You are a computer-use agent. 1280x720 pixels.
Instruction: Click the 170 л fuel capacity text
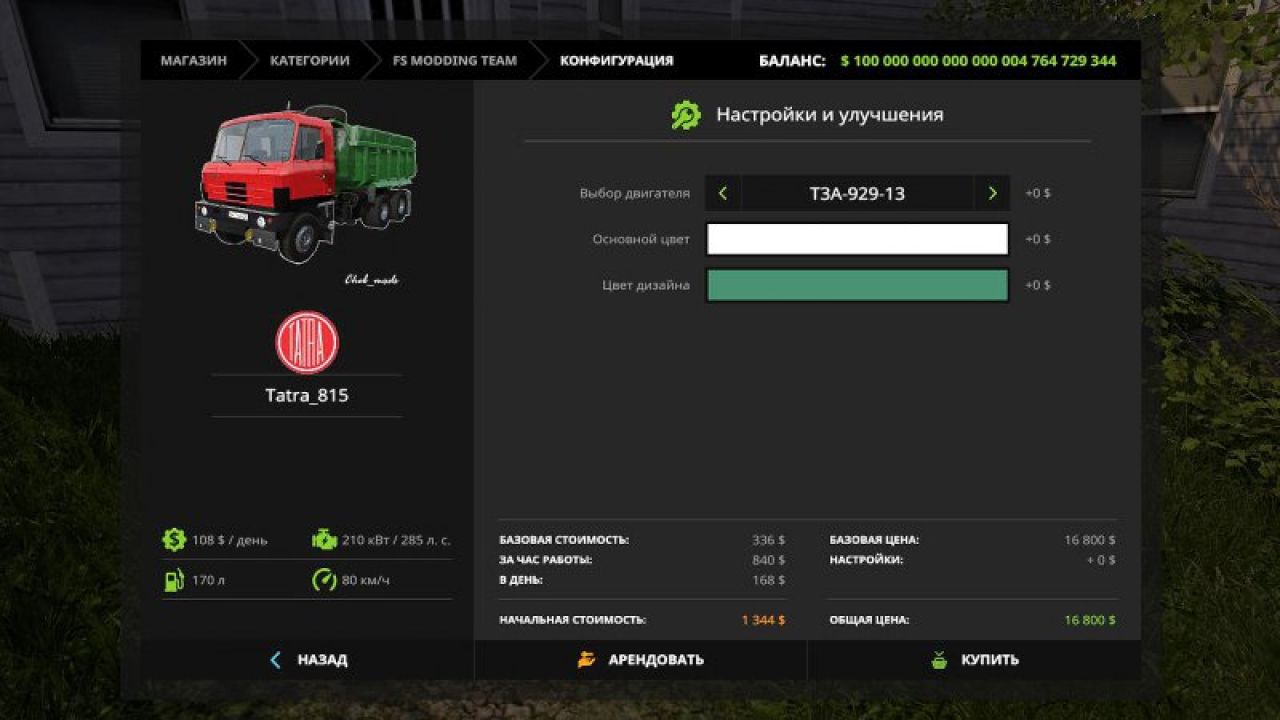(208, 580)
